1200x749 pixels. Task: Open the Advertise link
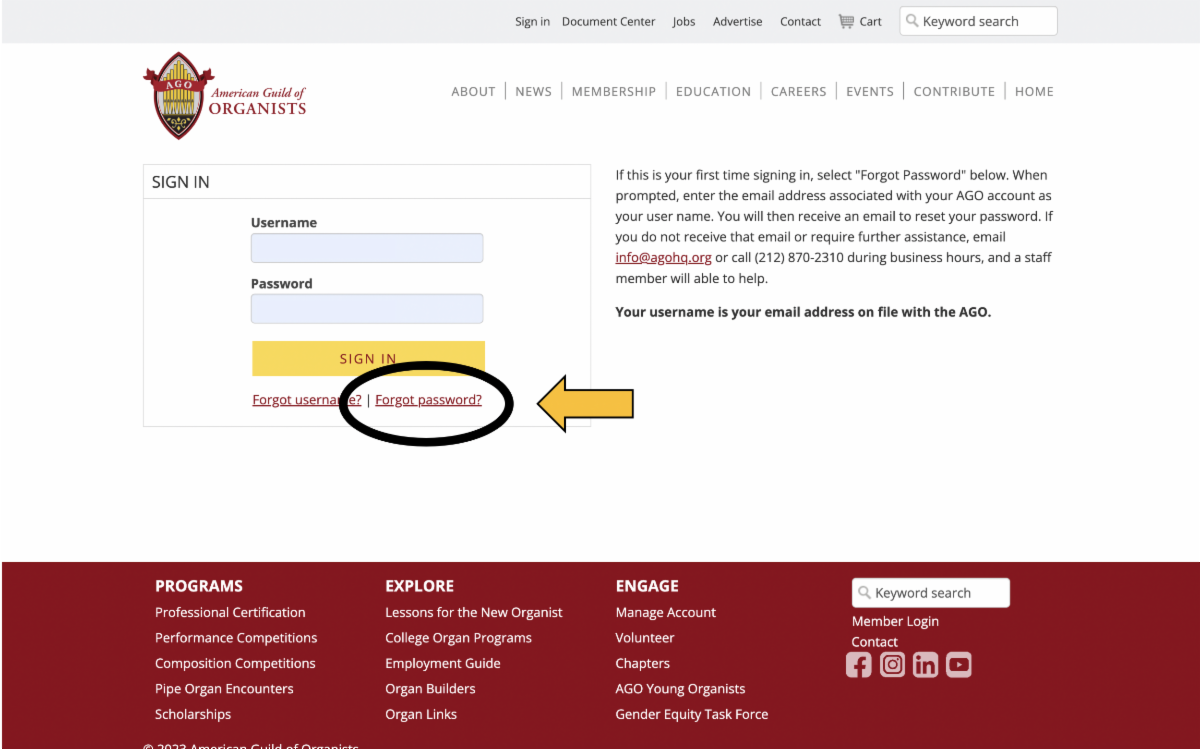[738, 22]
